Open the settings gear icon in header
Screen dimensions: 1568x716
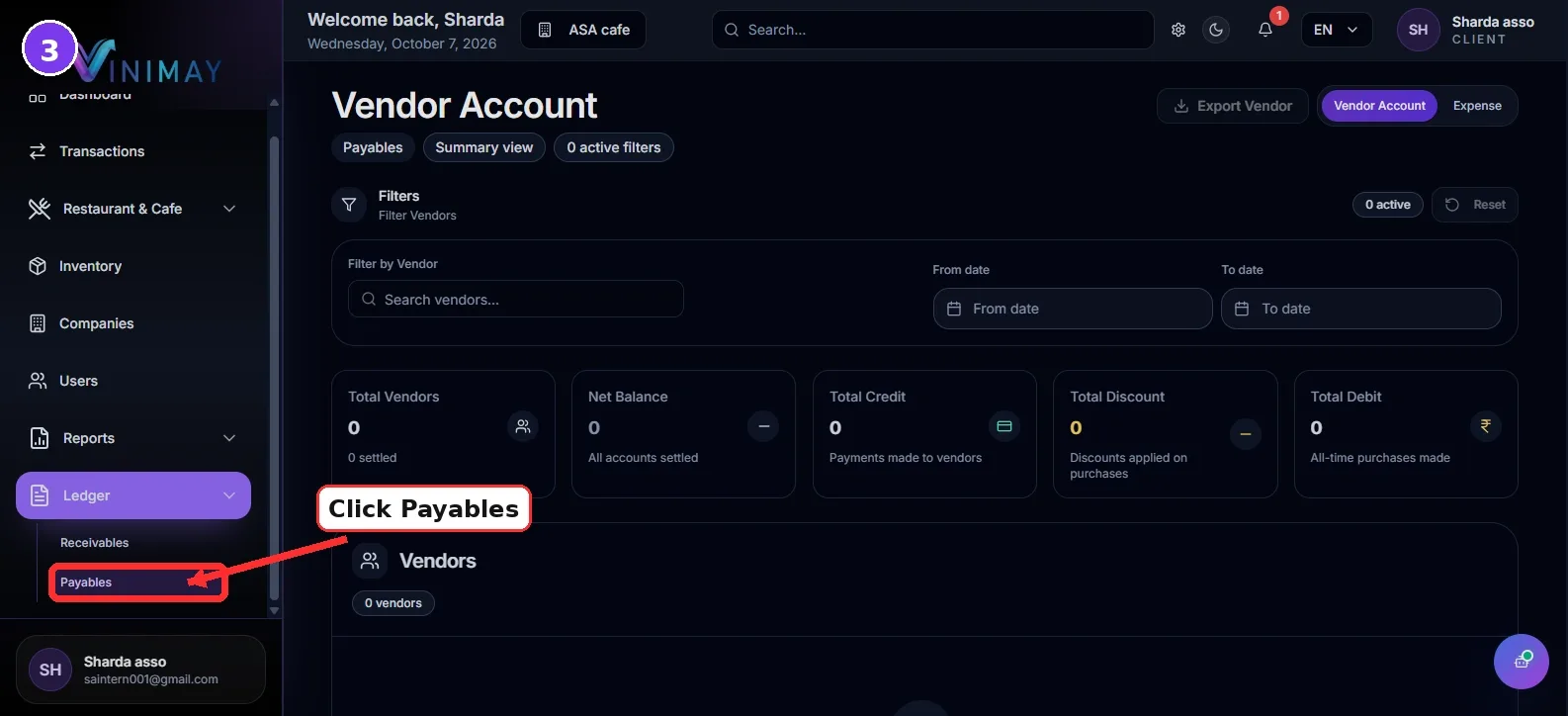tap(1177, 30)
